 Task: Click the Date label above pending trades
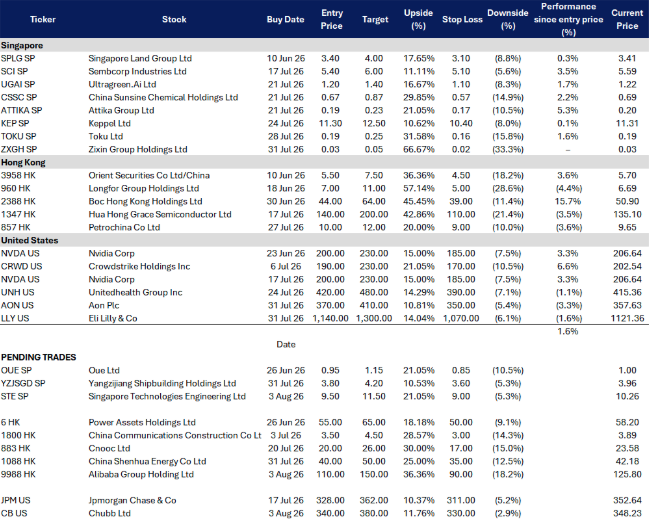point(286,345)
